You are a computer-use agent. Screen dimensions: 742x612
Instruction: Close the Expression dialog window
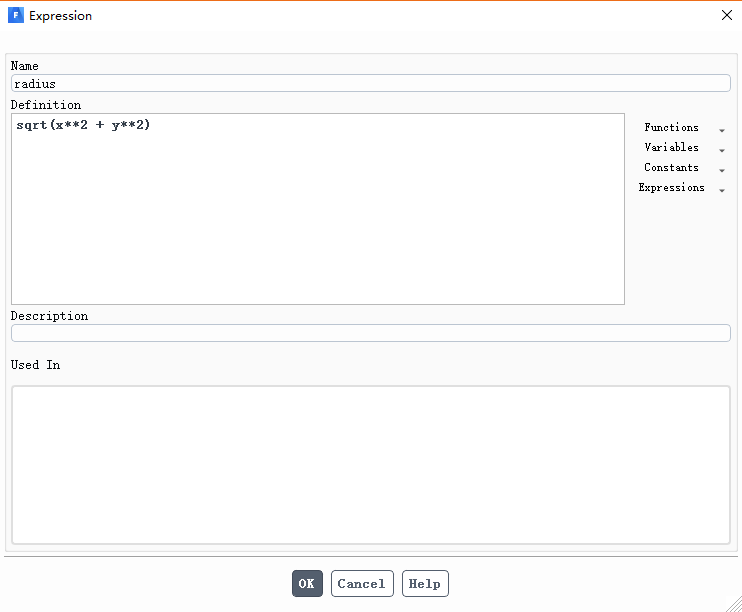pyautogui.click(x=726, y=15)
